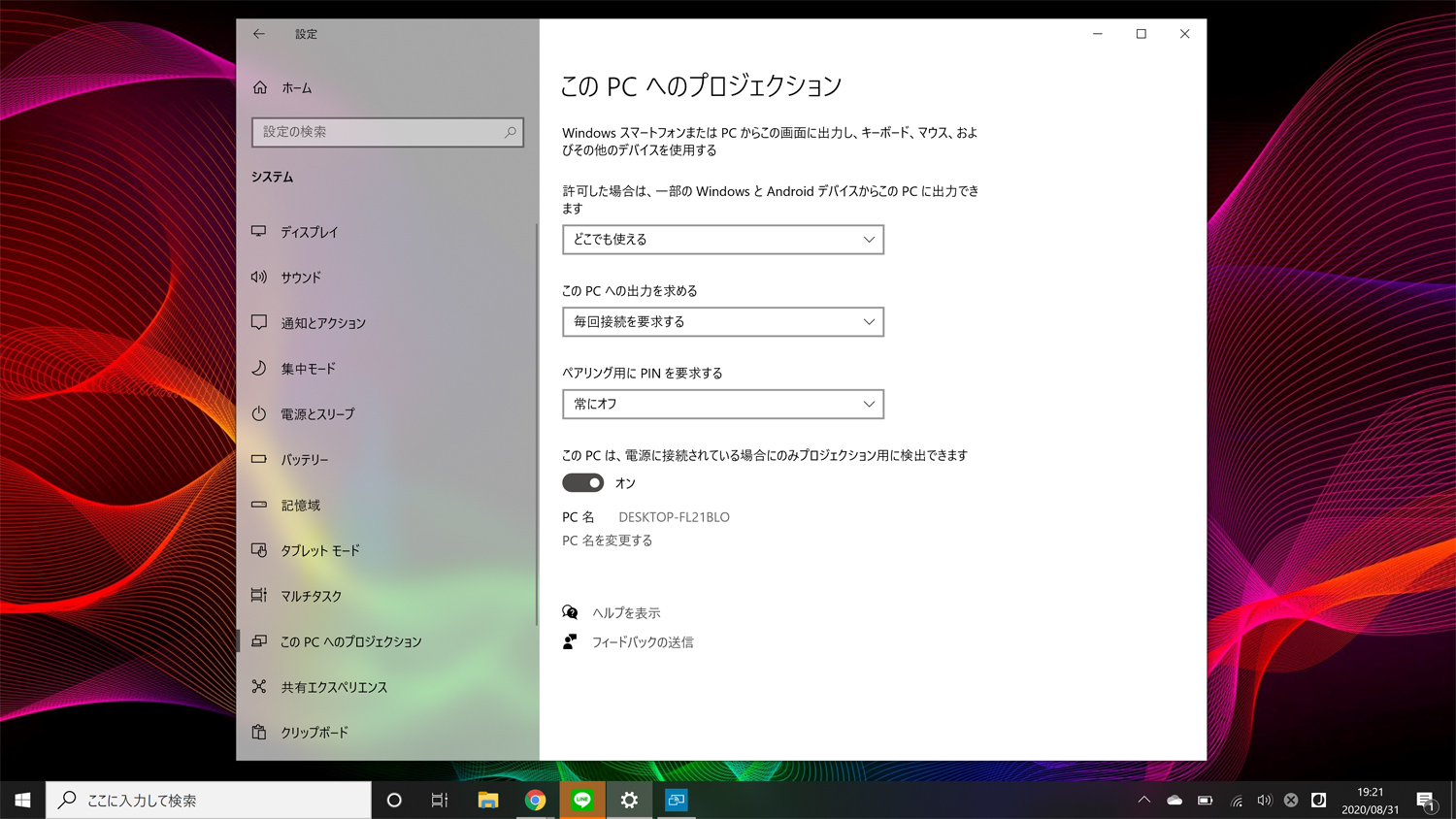This screenshot has width=1456, height=819.
Task: Open File Explorer from taskbar
Action: [x=488, y=800]
